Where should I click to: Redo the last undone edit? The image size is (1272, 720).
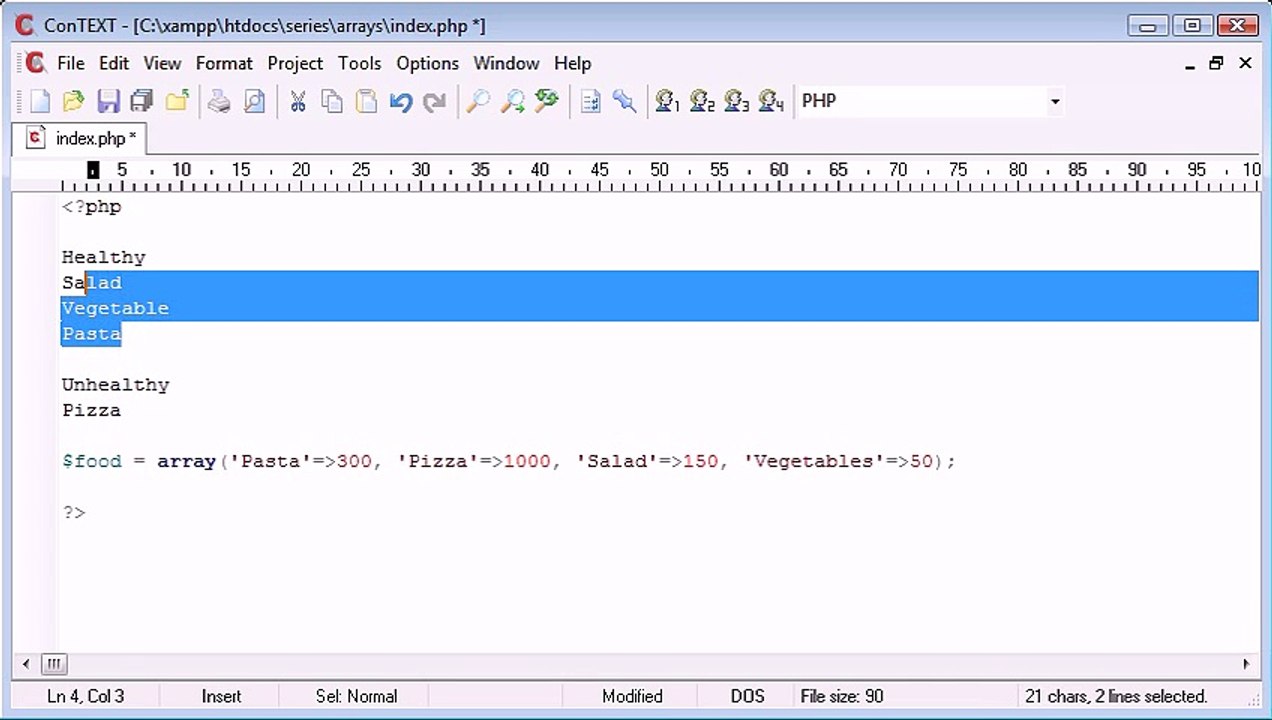point(434,101)
